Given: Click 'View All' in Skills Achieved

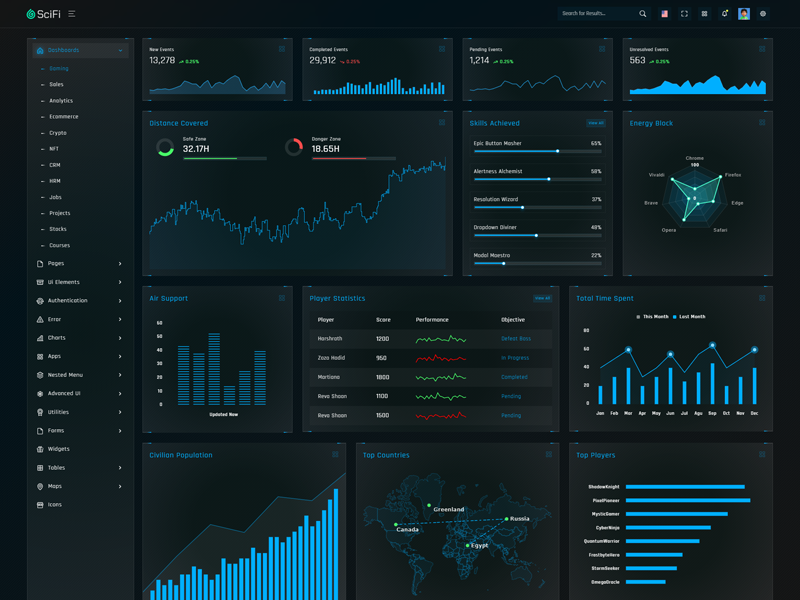Looking at the screenshot, I should click(x=596, y=123).
